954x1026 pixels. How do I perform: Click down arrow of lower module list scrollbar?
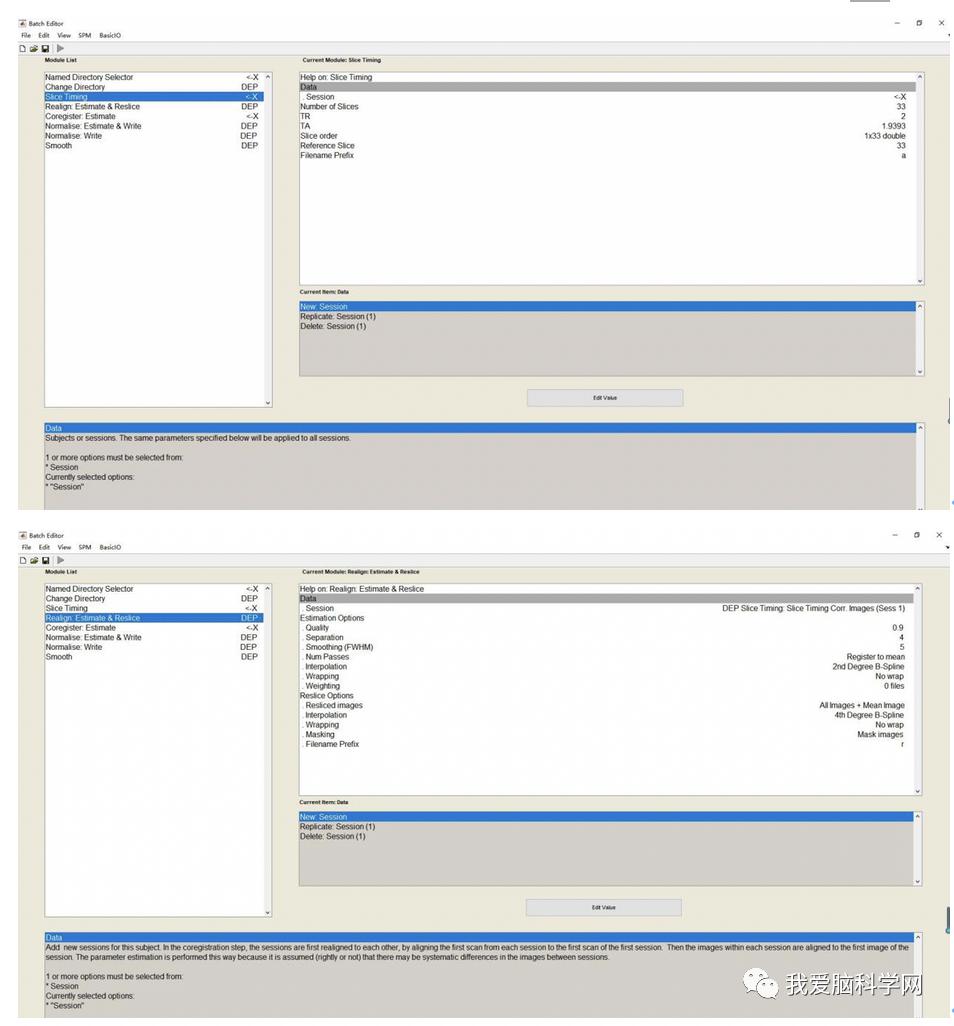point(268,912)
